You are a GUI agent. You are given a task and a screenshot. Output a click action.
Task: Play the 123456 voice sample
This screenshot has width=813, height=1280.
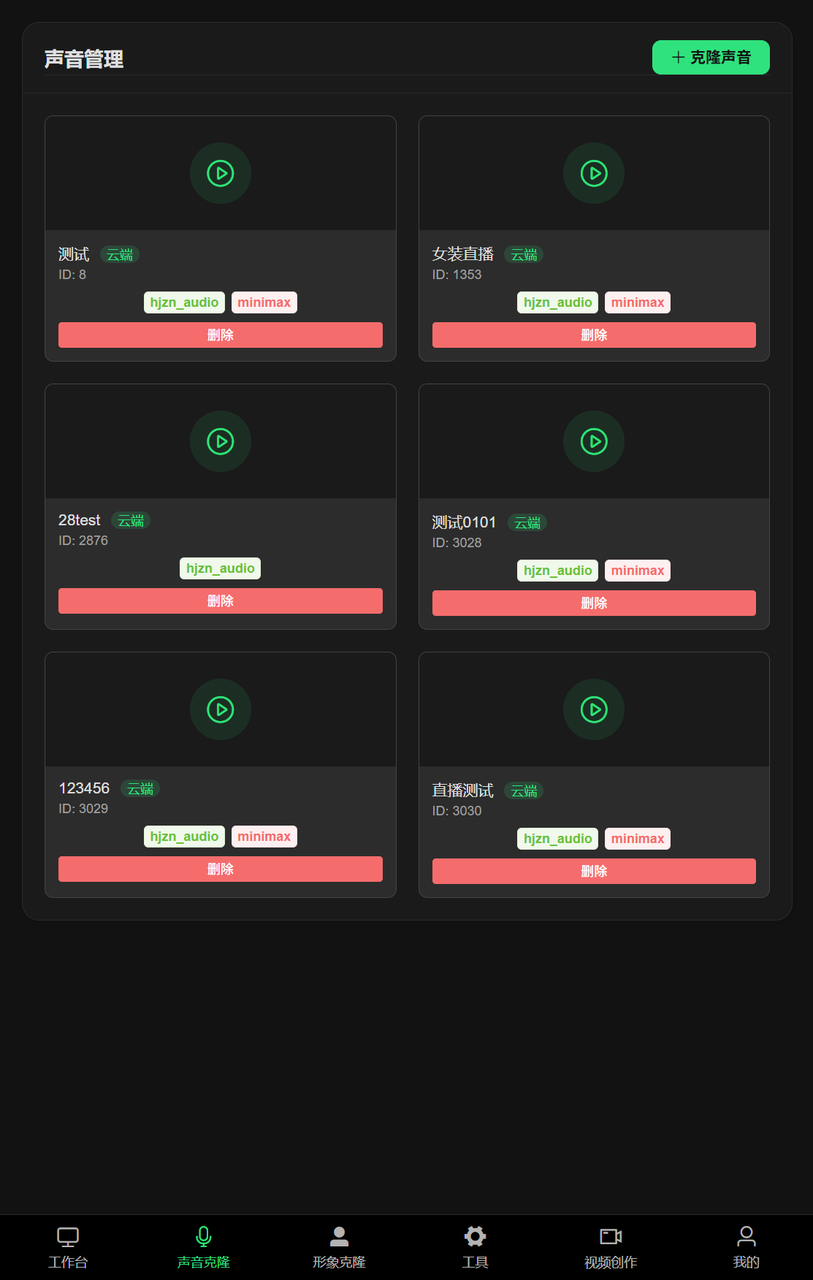click(x=220, y=709)
